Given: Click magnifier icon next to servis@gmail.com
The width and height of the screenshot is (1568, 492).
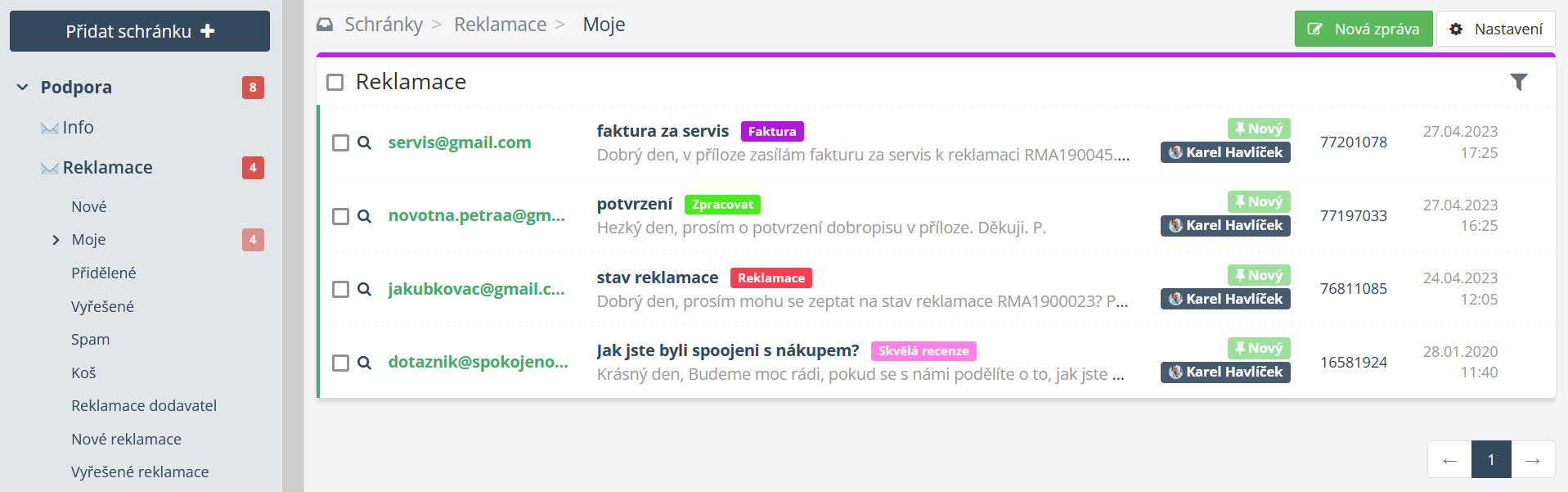Looking at the screenshot, I should pyautogui.click(x=365, y=142).
